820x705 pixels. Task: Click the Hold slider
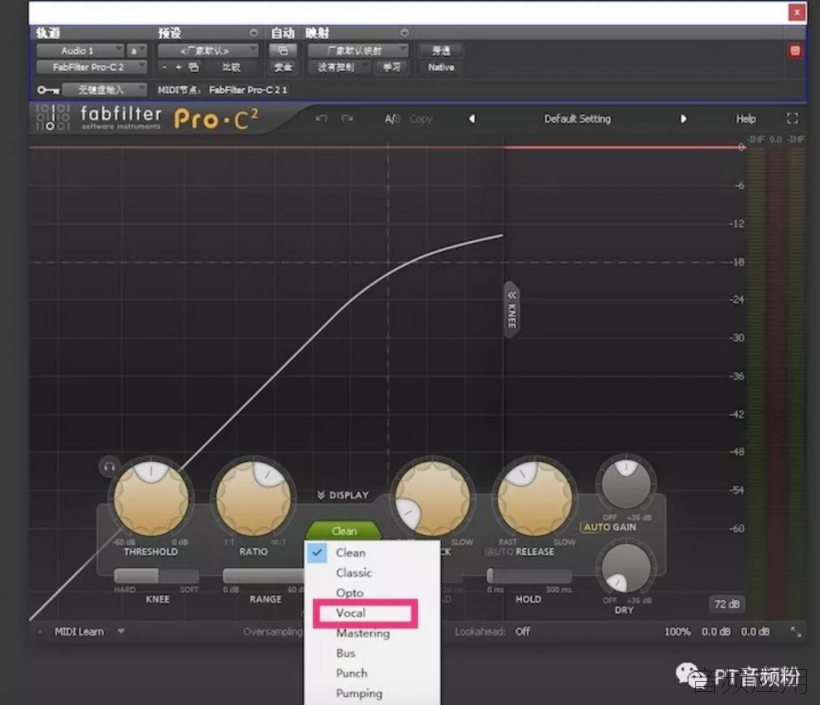pos(529,575)
